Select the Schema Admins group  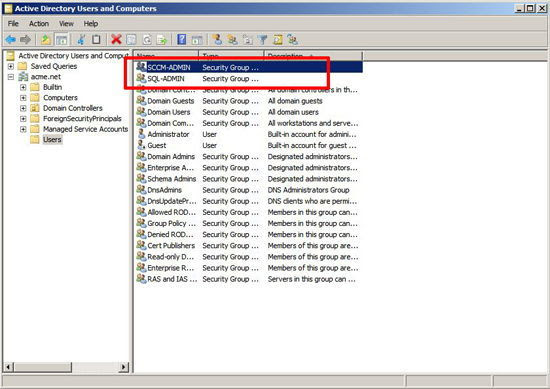coord(172,179)
